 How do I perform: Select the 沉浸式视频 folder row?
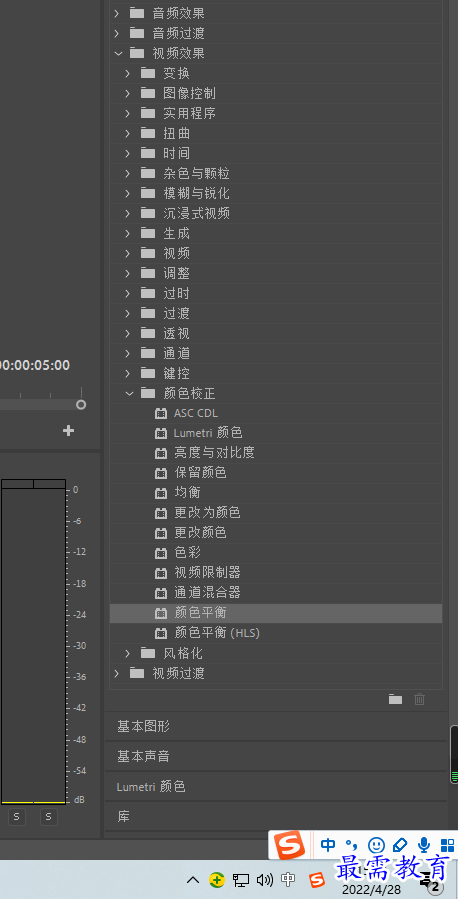tap(276, 213)
